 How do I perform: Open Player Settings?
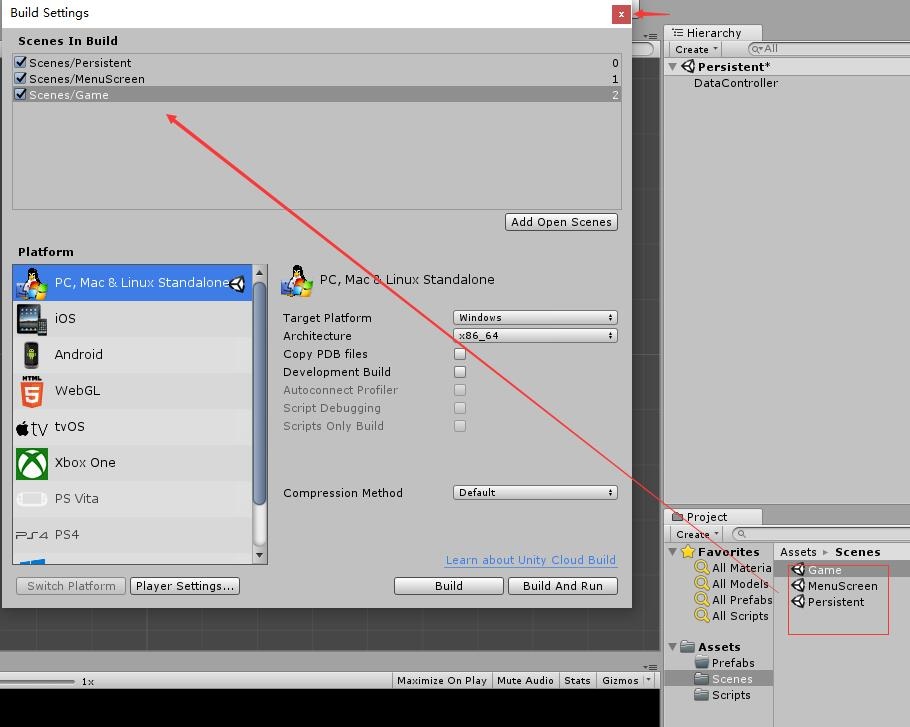point(185,586)
